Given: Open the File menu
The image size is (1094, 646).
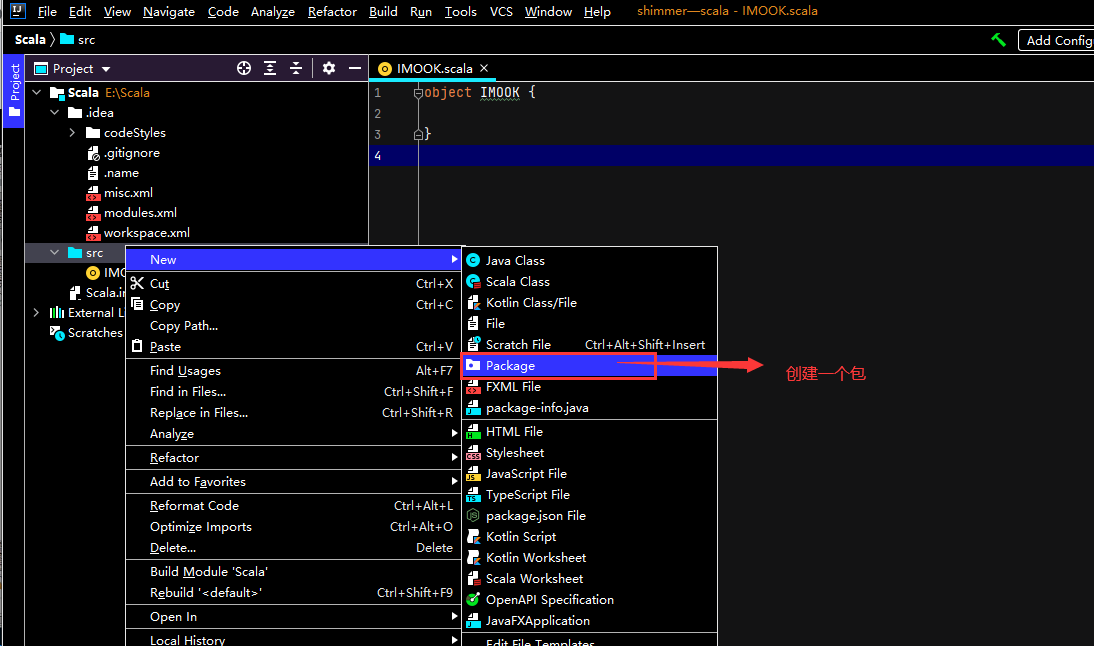Looking at the screenshot, I should click(47, 12).
